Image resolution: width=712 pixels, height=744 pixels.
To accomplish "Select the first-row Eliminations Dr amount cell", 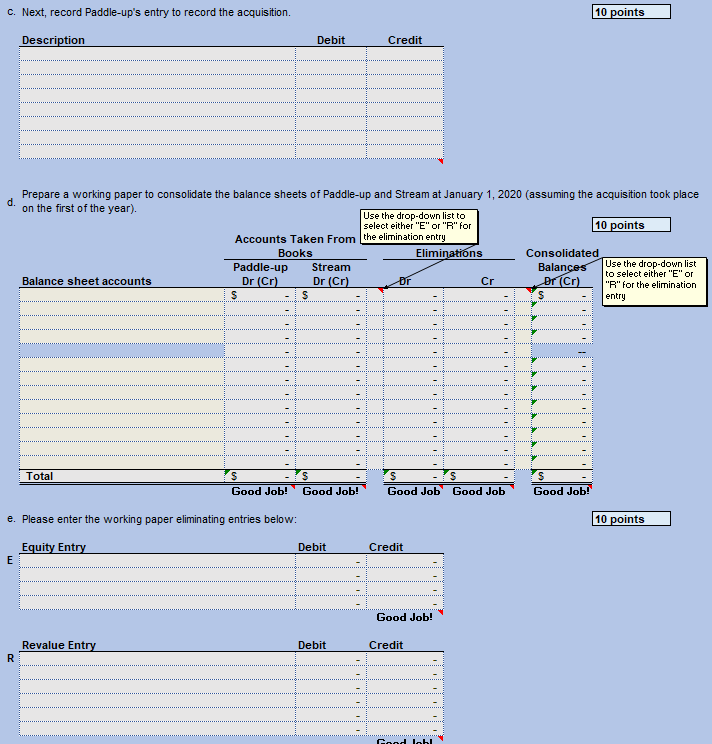I will (413, 295).
